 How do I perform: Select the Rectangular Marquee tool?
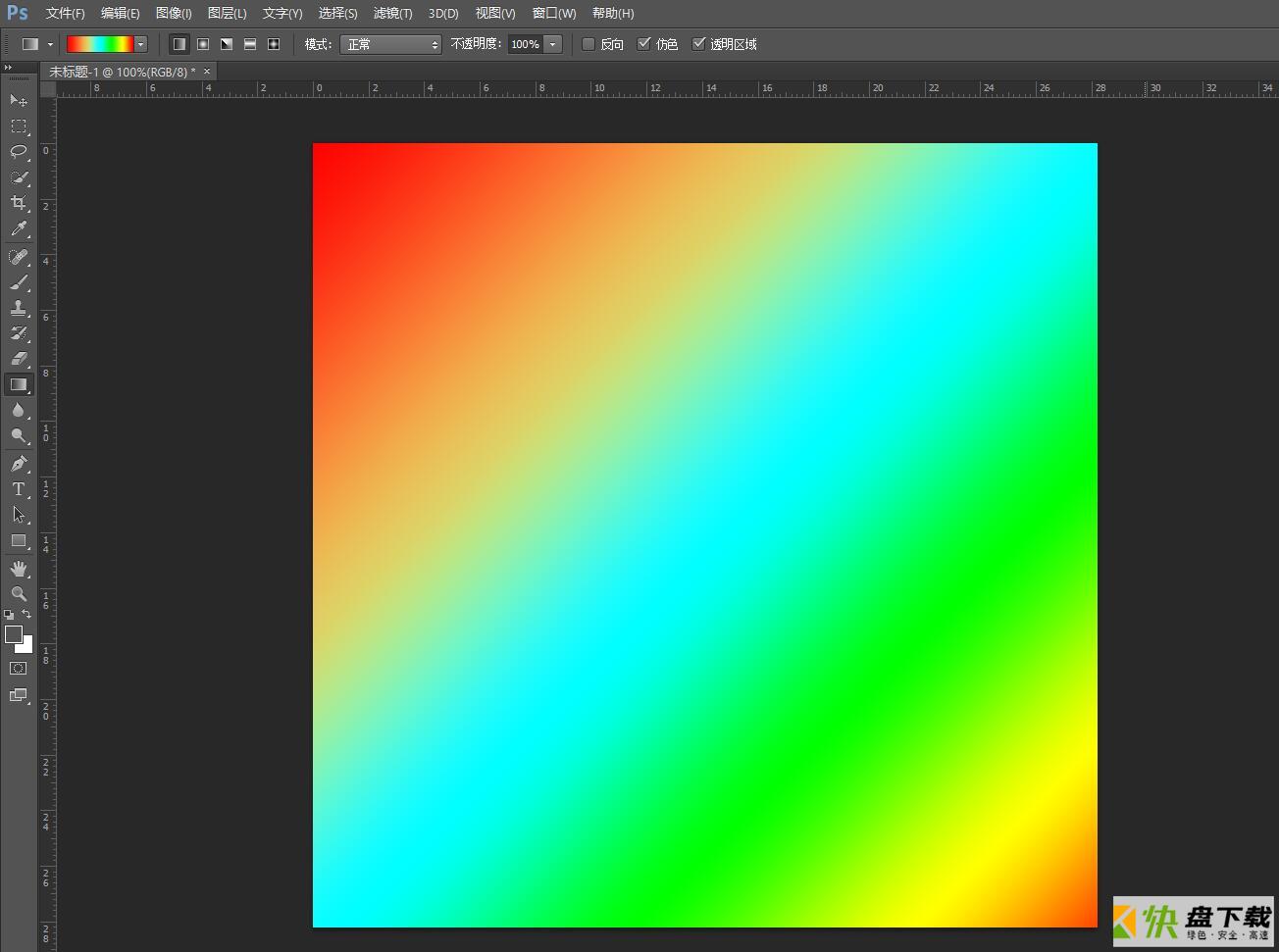coord(19,125)
